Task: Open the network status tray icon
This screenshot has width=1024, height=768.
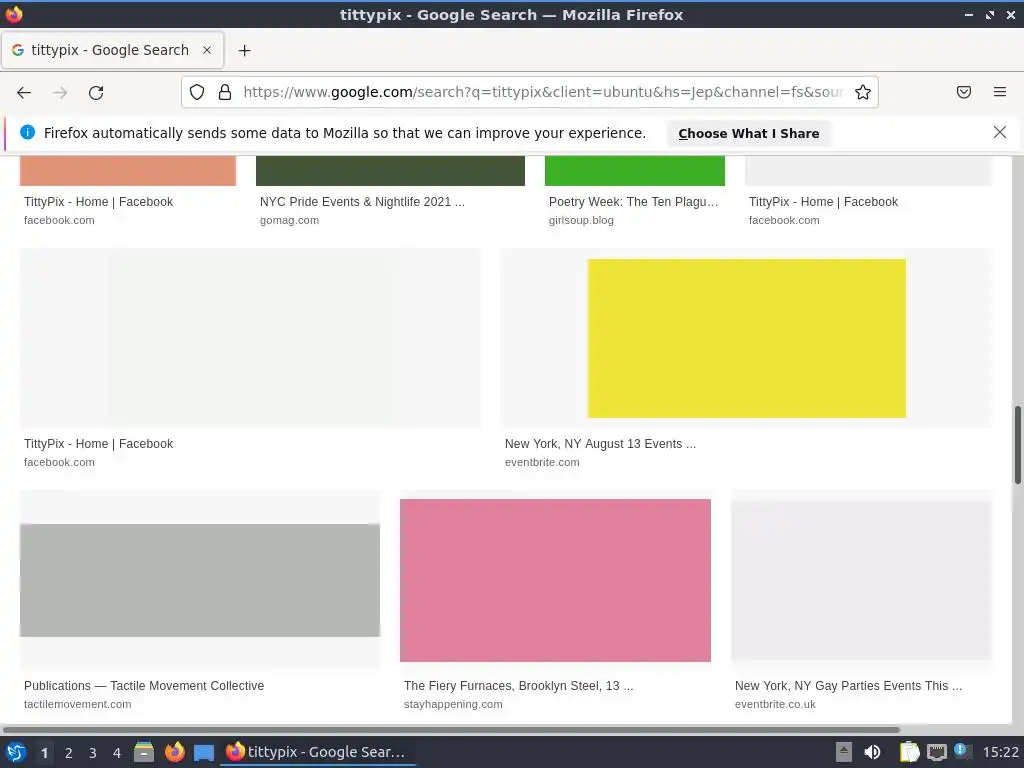Action: click(x=936, y=752)
